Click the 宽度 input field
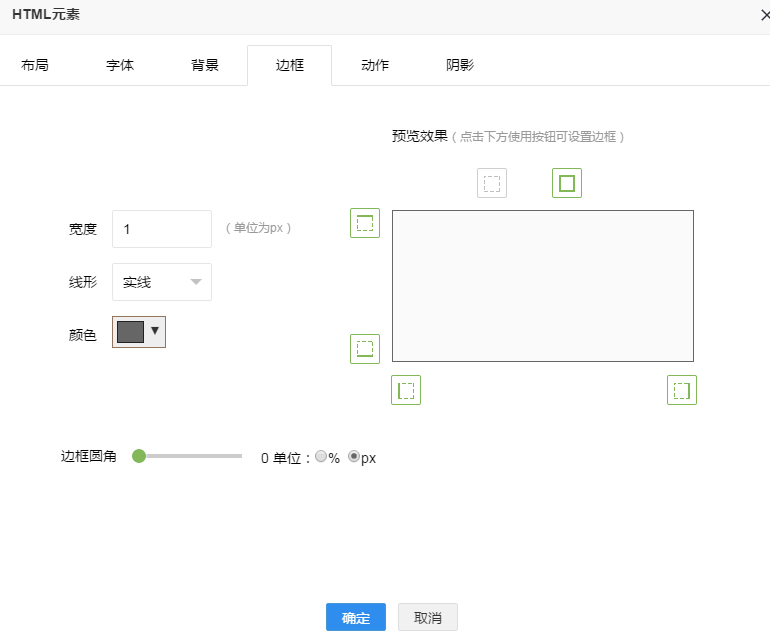The height and width of the screenshot is (638, 770). [162, 229]
